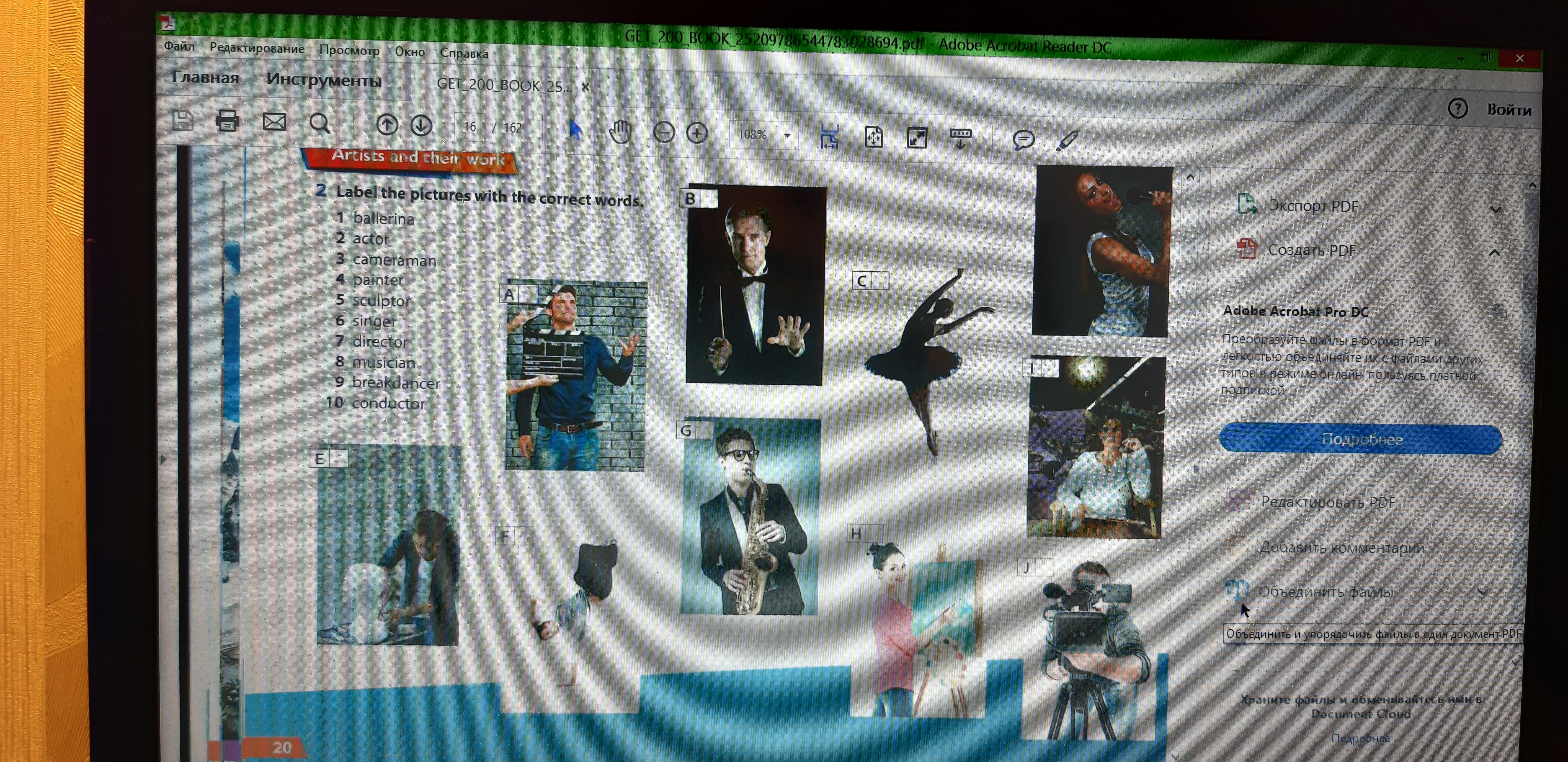Click the tools pane scrollbar down arrow

coord(1515,663)
